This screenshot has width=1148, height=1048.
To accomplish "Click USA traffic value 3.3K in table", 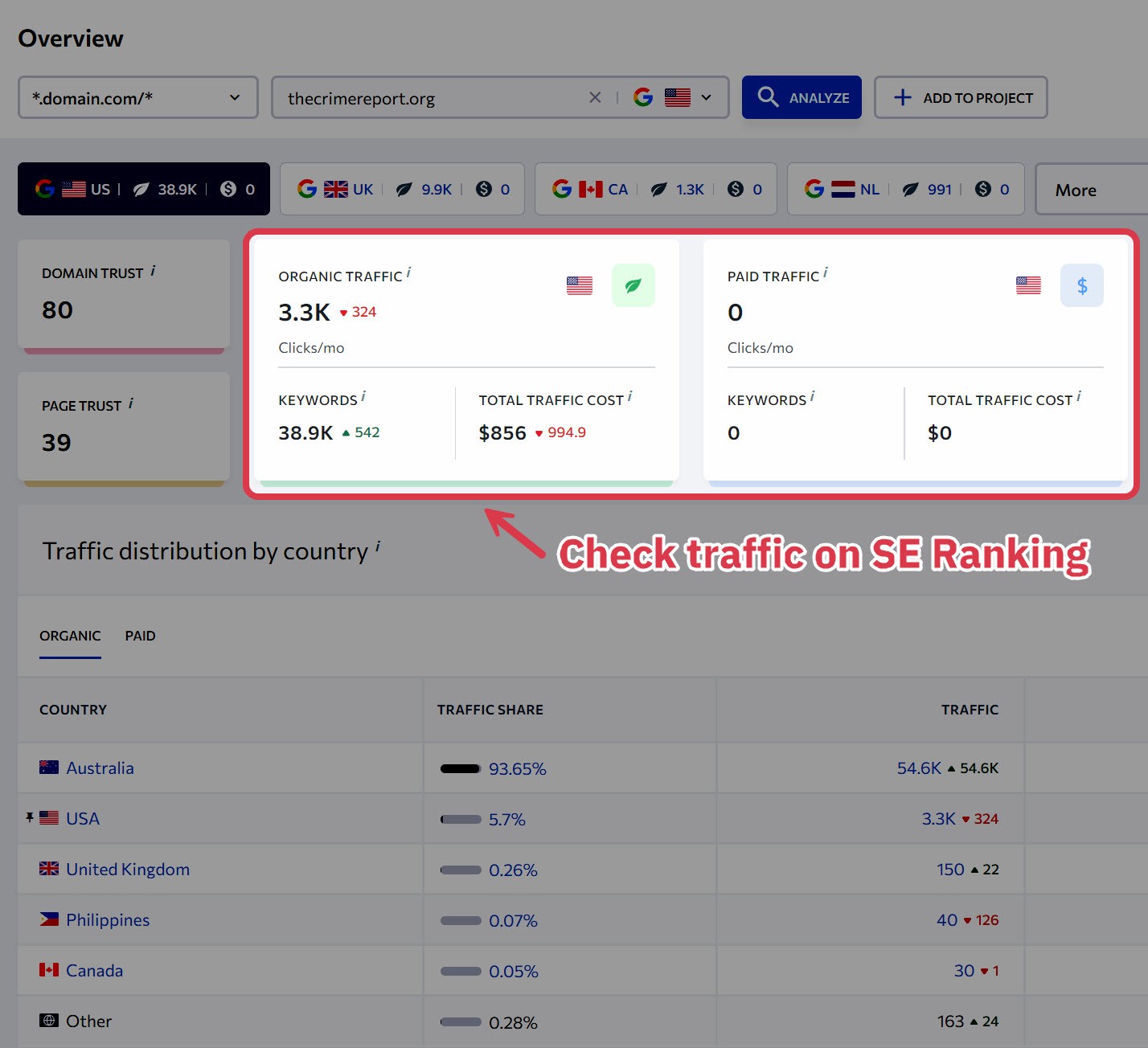I will [938, 819].
